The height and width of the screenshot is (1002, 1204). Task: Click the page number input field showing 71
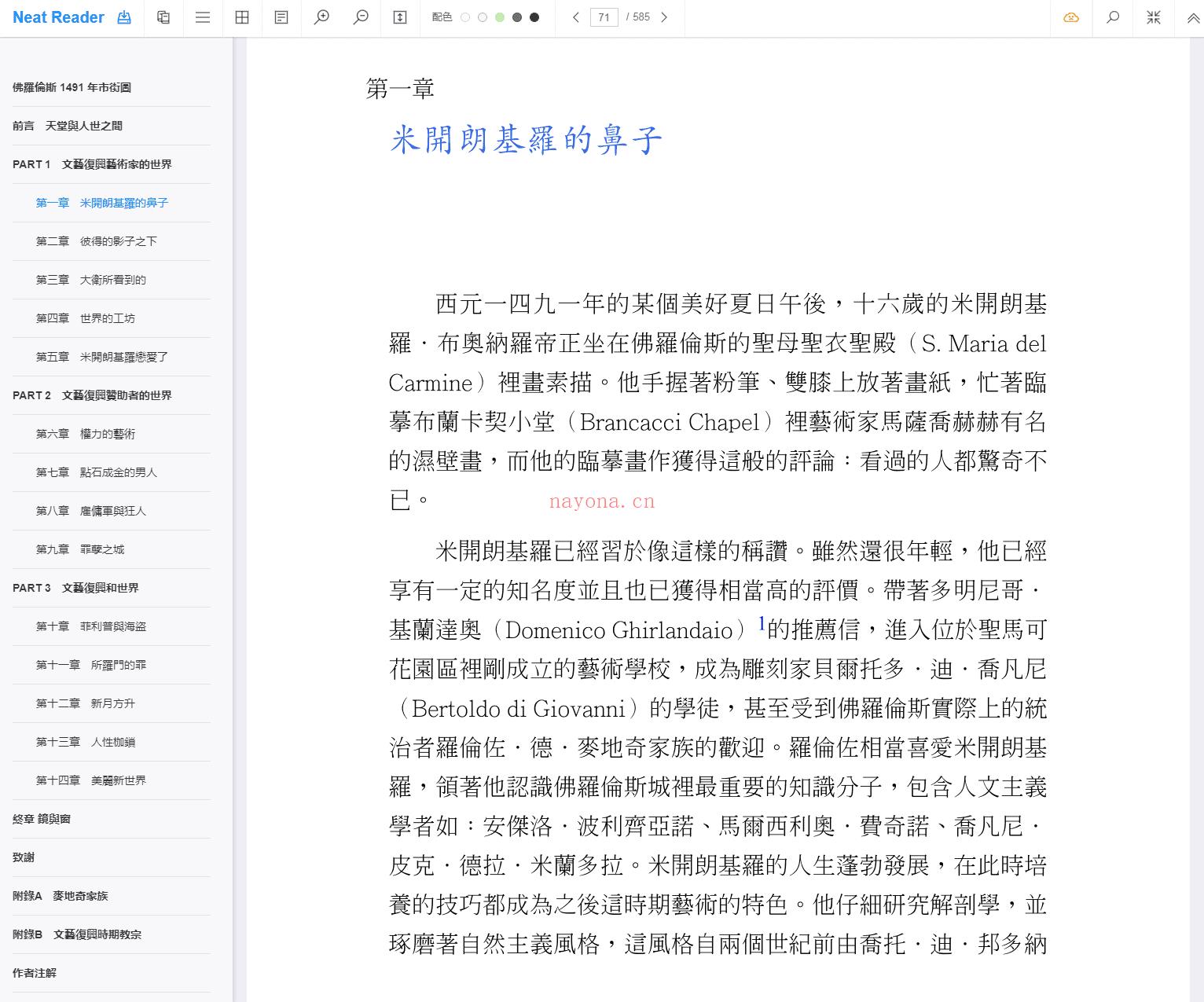pyautogui.click(x=604, y=17)
